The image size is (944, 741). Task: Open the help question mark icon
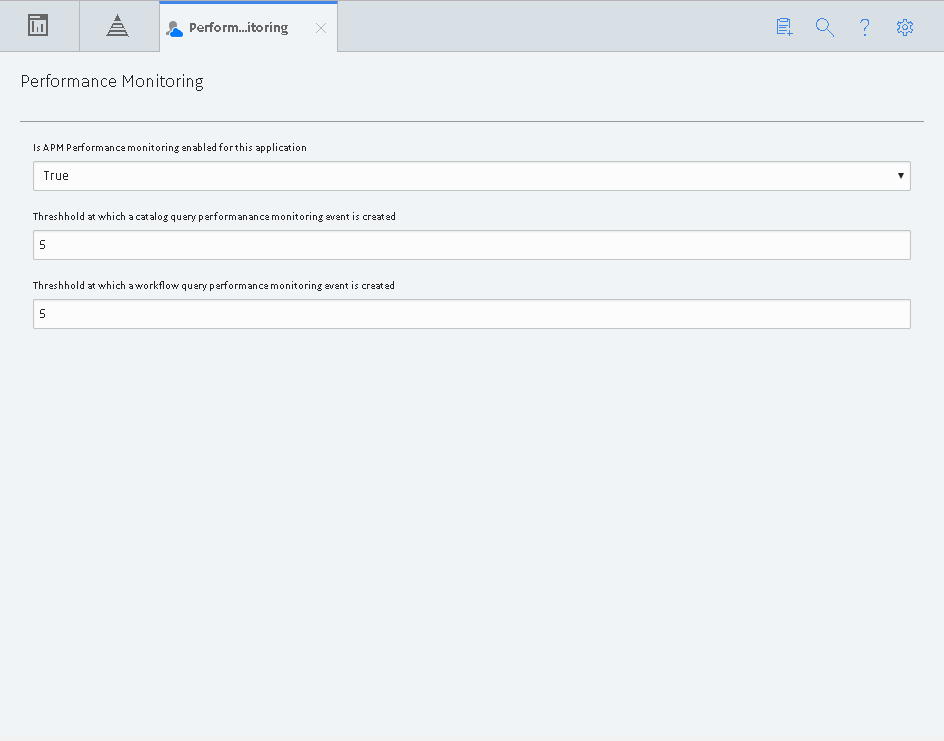point(865,27)
